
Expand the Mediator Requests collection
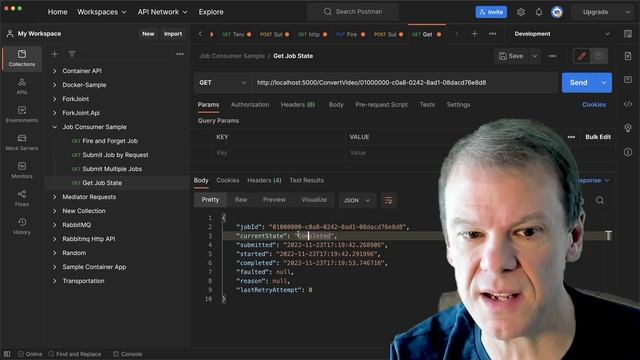[x=55, y=197]
